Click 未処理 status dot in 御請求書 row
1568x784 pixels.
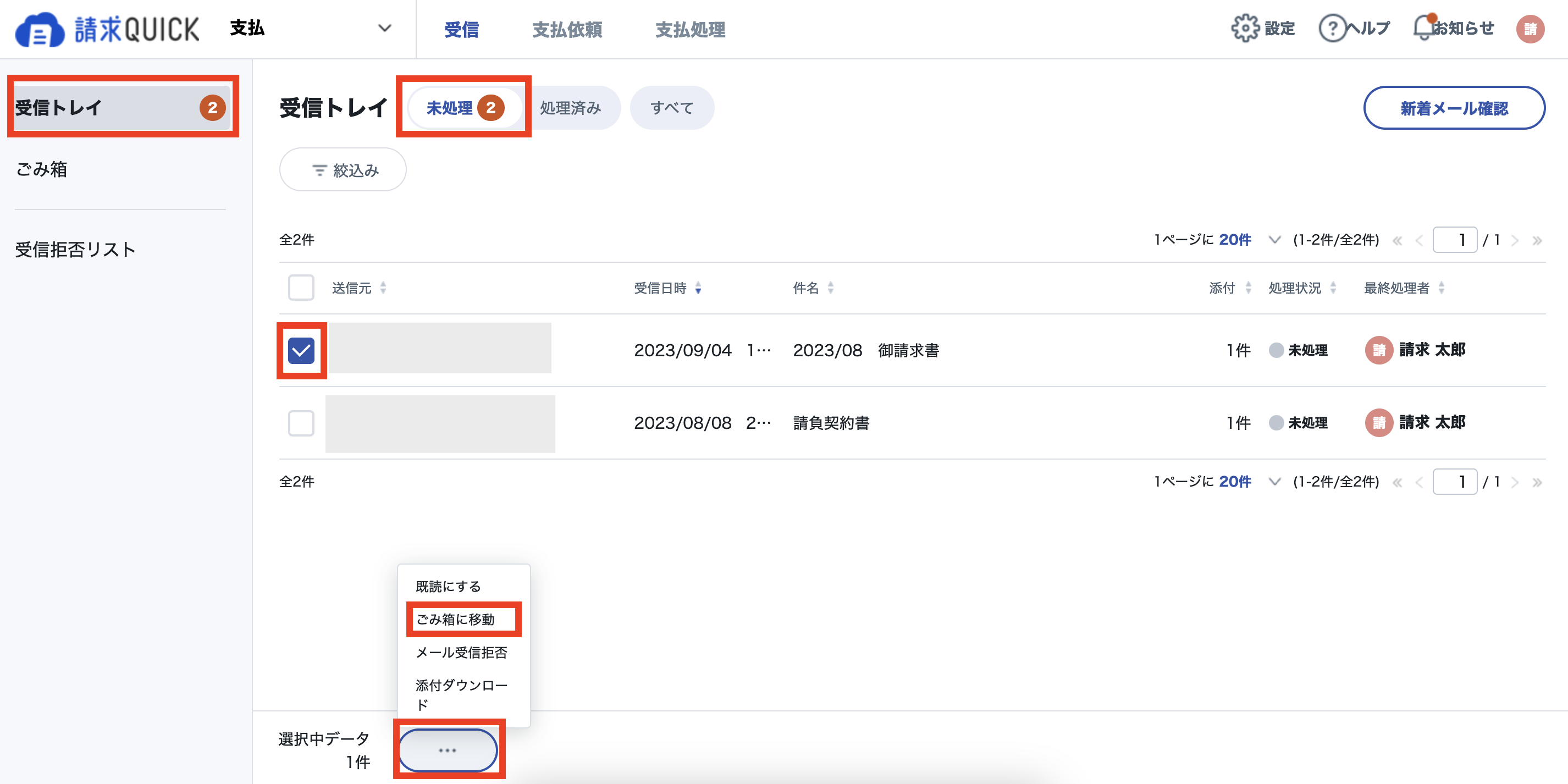(x=1277, y=350)
